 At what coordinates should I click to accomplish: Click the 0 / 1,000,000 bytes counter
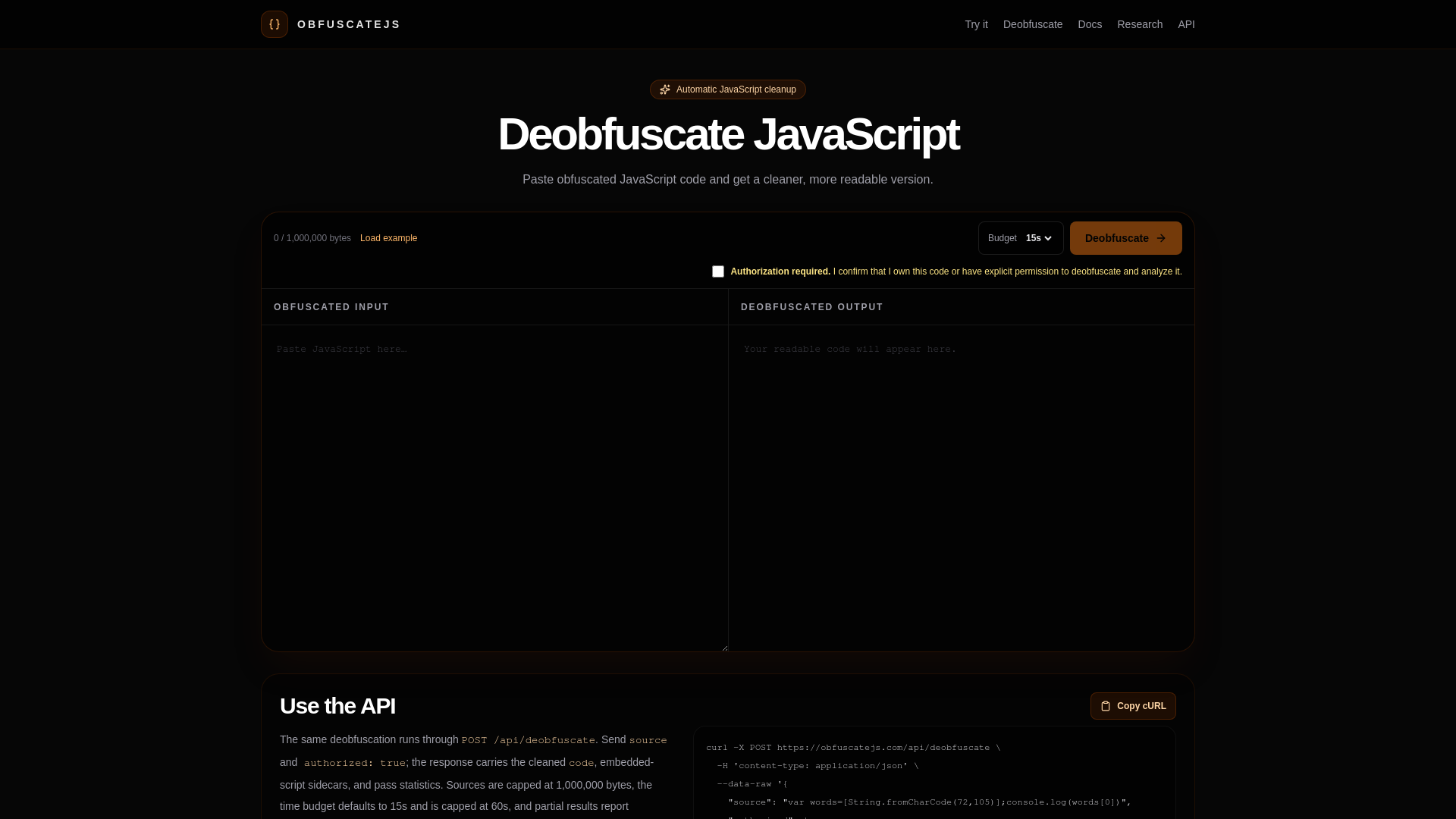pyautogui.click(x=312, y=238)
